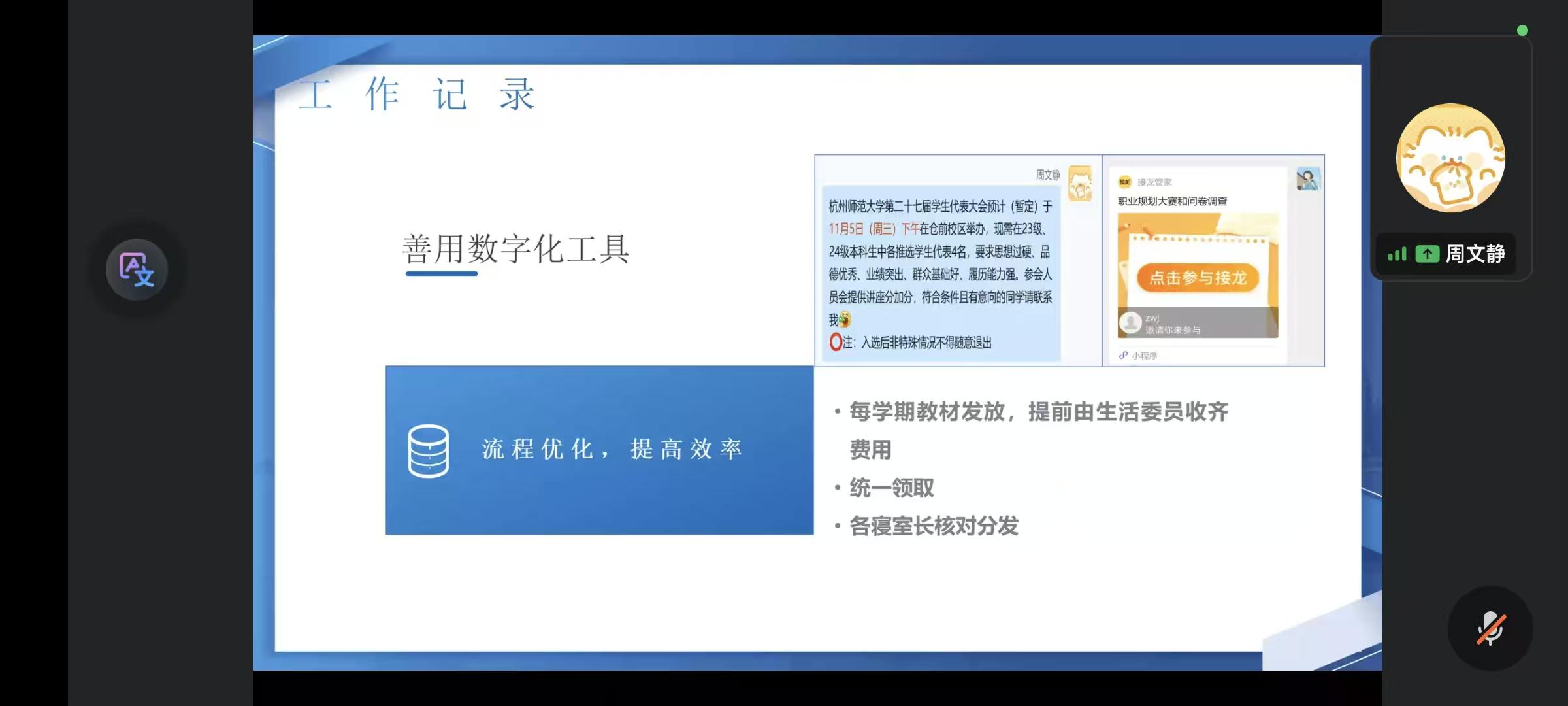Tap the green status dot indicator
Viewport: 1568px width, 706px height.
click(1522, 30)
